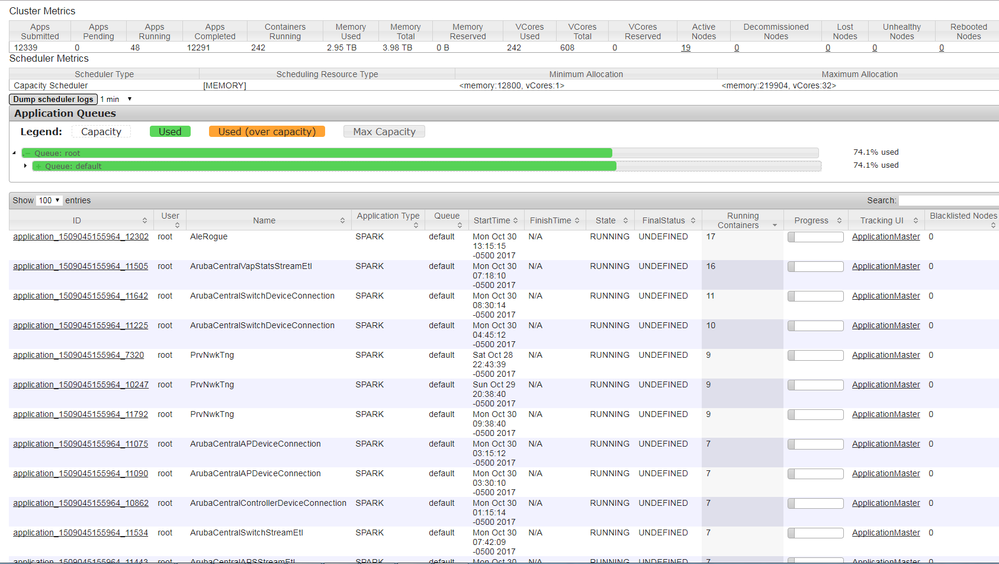Open the Show entries count dropdown
This screenshot has width=999, height=564.
50,201
